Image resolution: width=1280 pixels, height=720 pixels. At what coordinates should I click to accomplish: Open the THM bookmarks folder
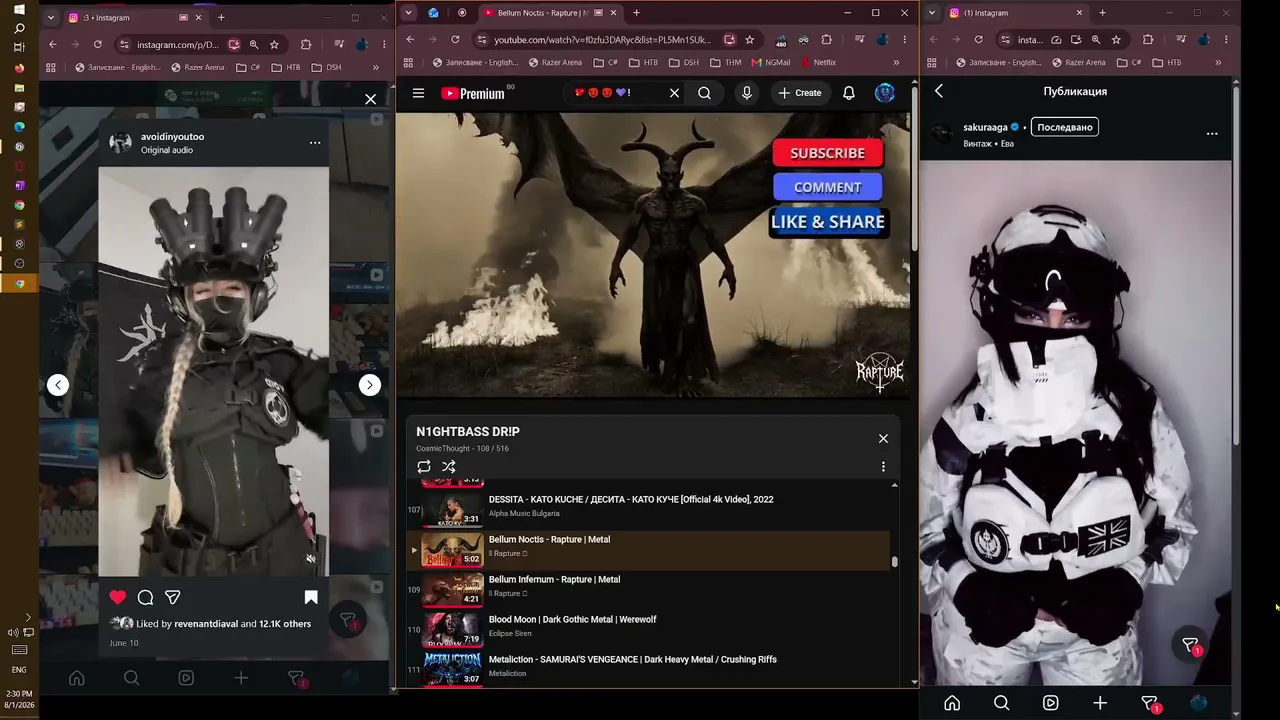tap(725, 62)
